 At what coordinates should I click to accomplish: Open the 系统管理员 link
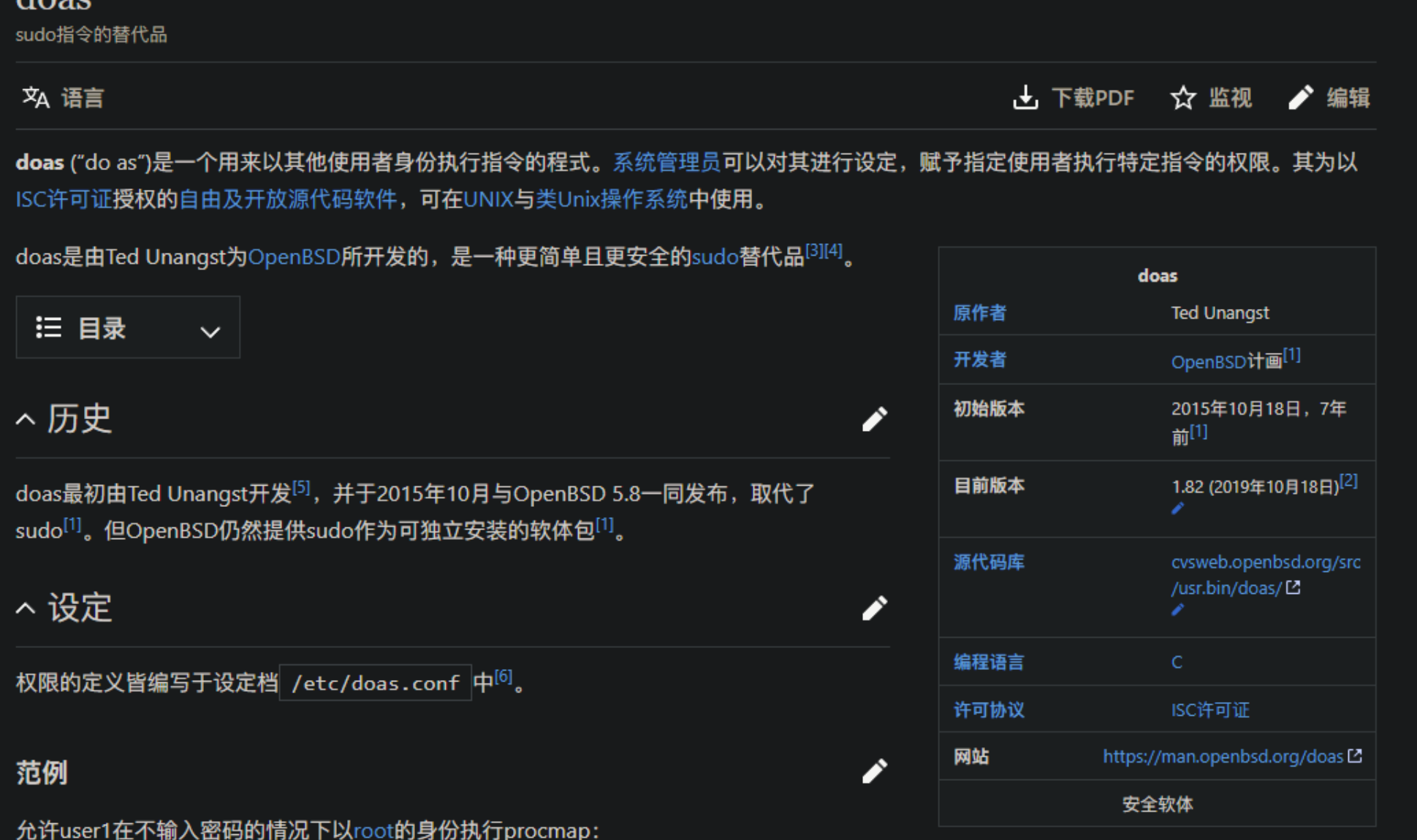point(666,162)
